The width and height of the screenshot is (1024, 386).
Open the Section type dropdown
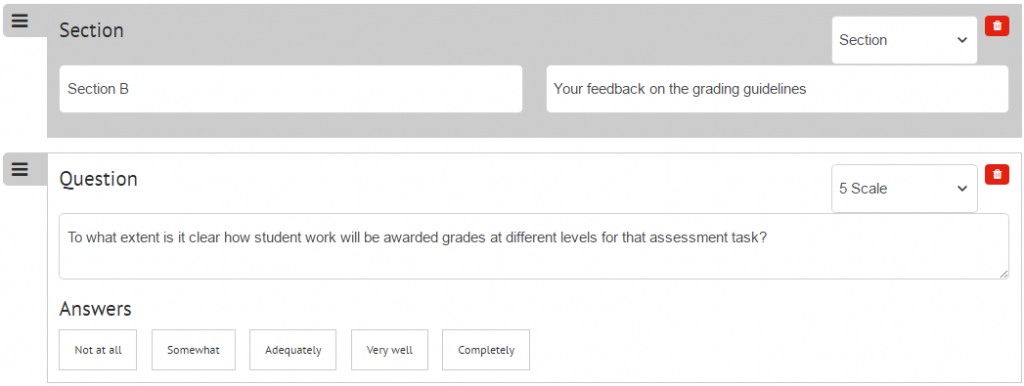point(904,40)
